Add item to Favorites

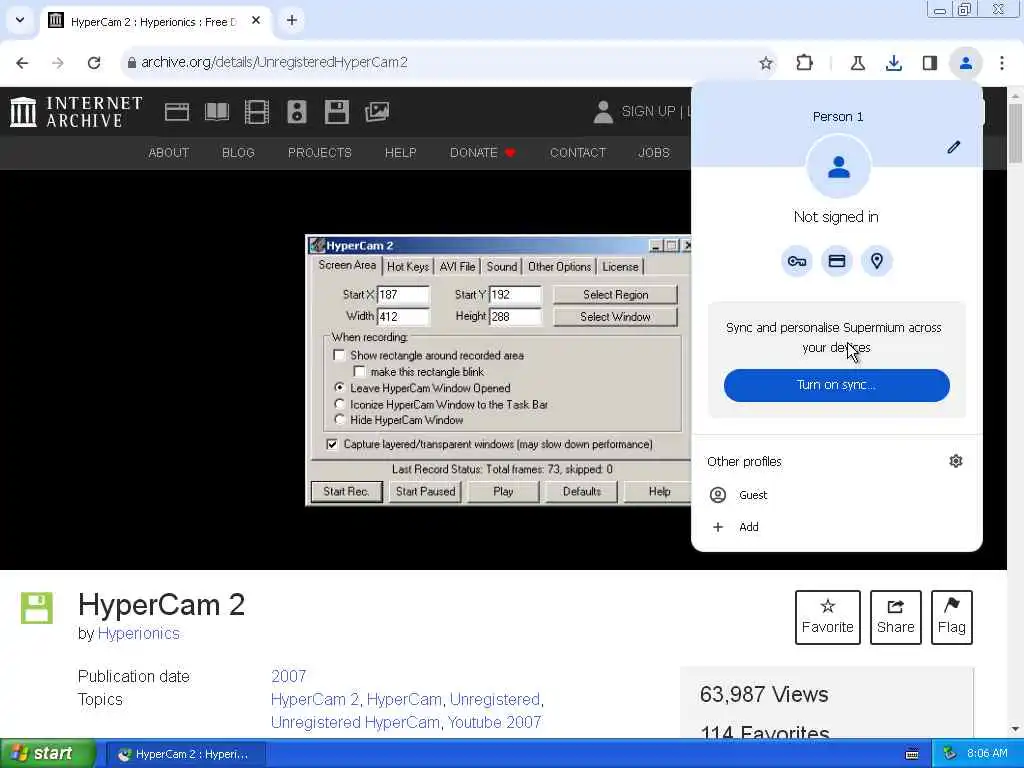pos(827,617)
